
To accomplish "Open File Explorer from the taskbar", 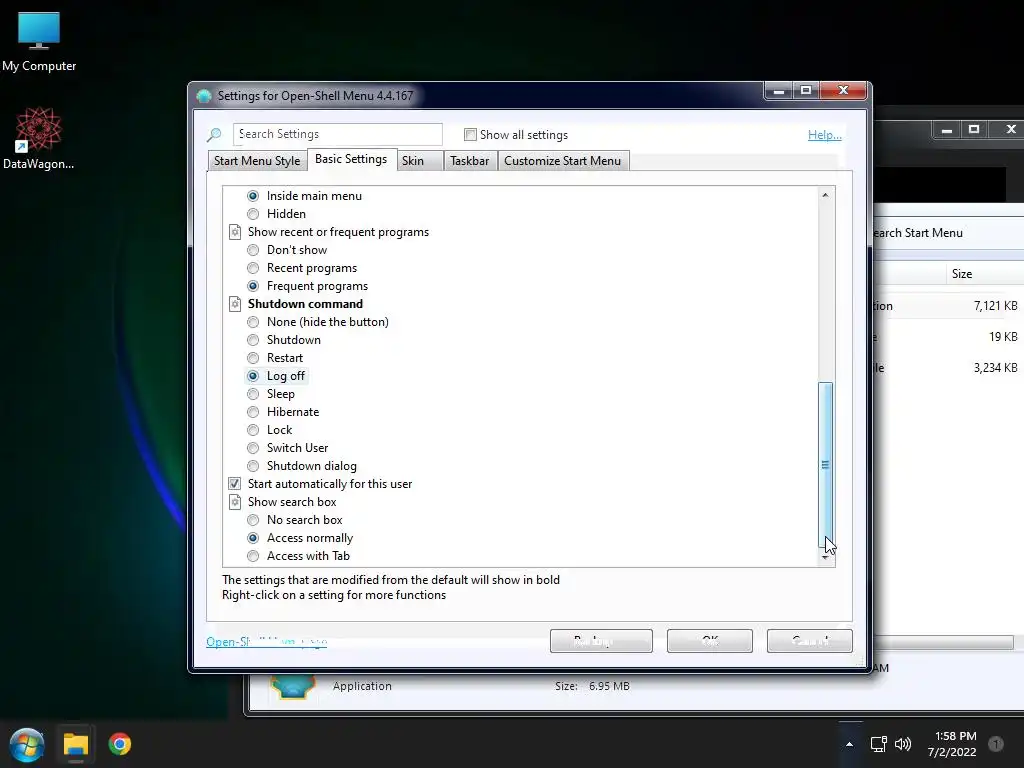I will click(x=76, y=744).
